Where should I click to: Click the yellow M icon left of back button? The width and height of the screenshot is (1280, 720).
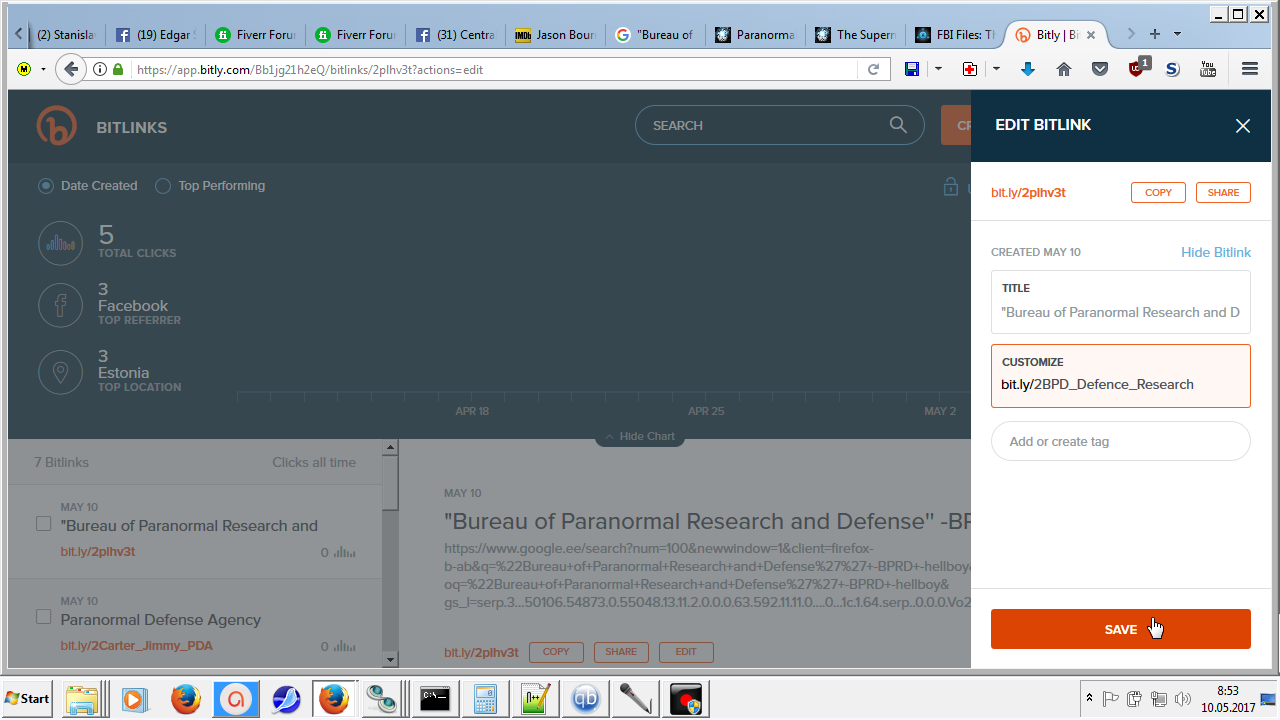click(x=24, y=69)
